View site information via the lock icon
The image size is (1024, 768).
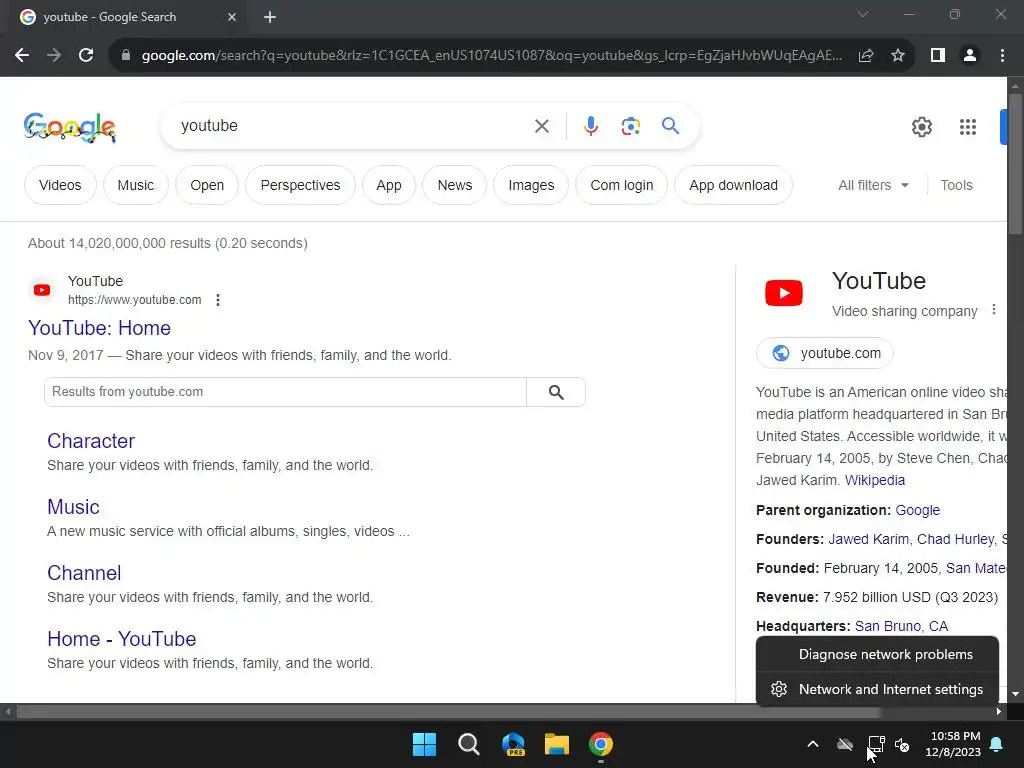125,56
